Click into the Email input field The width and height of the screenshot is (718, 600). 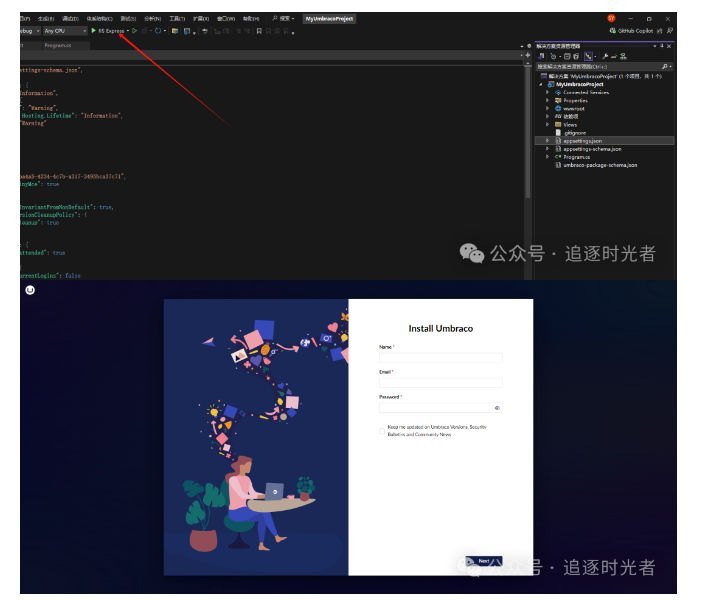click(x=441, y=382)
